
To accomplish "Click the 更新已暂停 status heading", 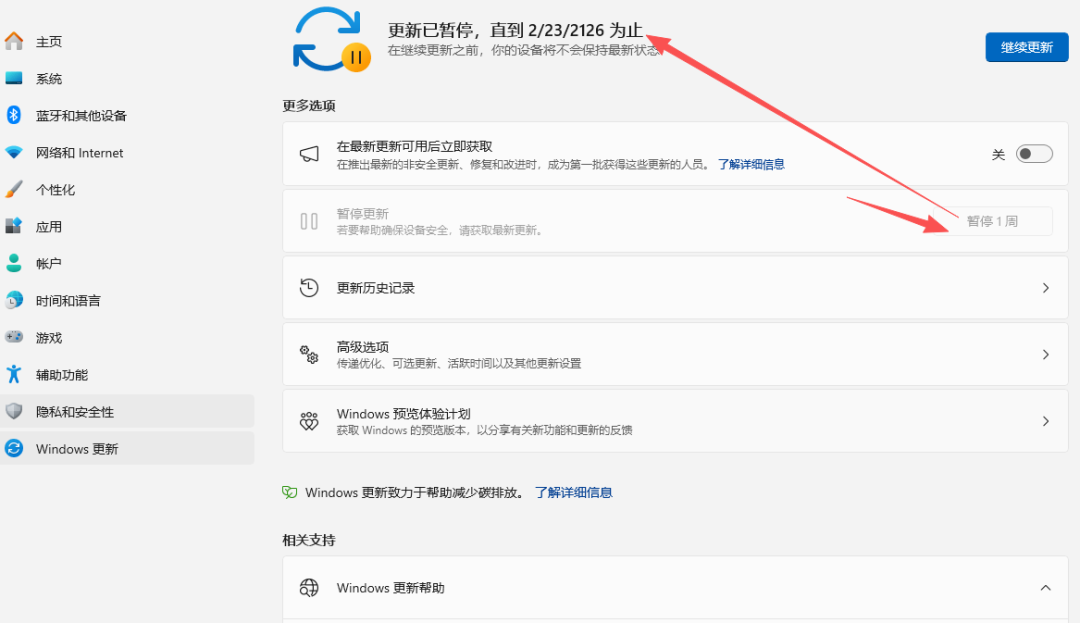I will click(515, 30).
